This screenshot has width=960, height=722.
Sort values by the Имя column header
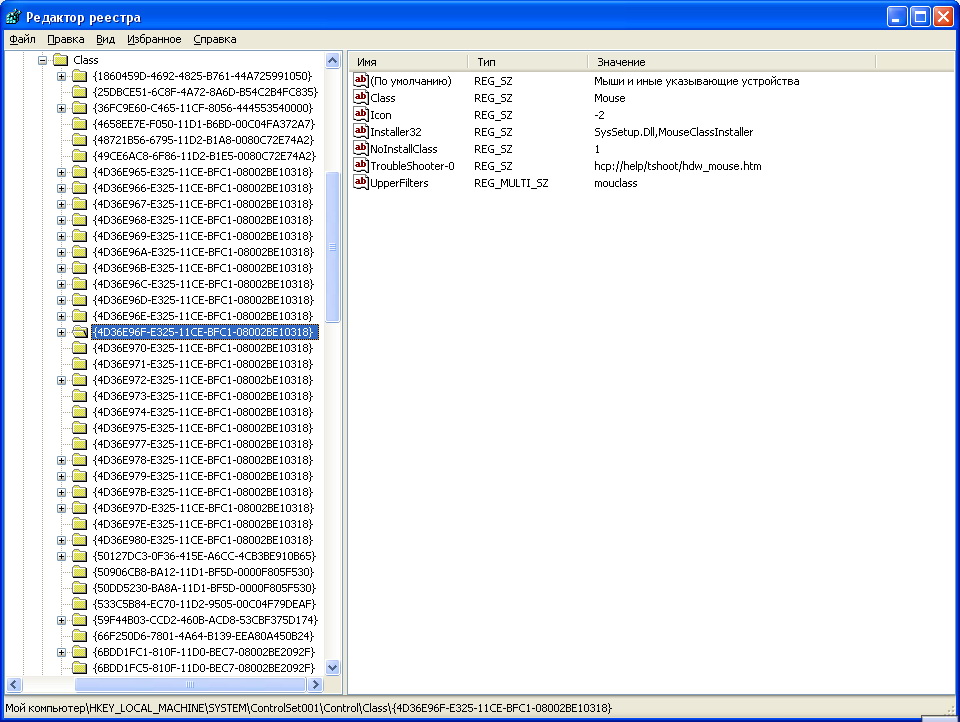[x=408, y=62]
